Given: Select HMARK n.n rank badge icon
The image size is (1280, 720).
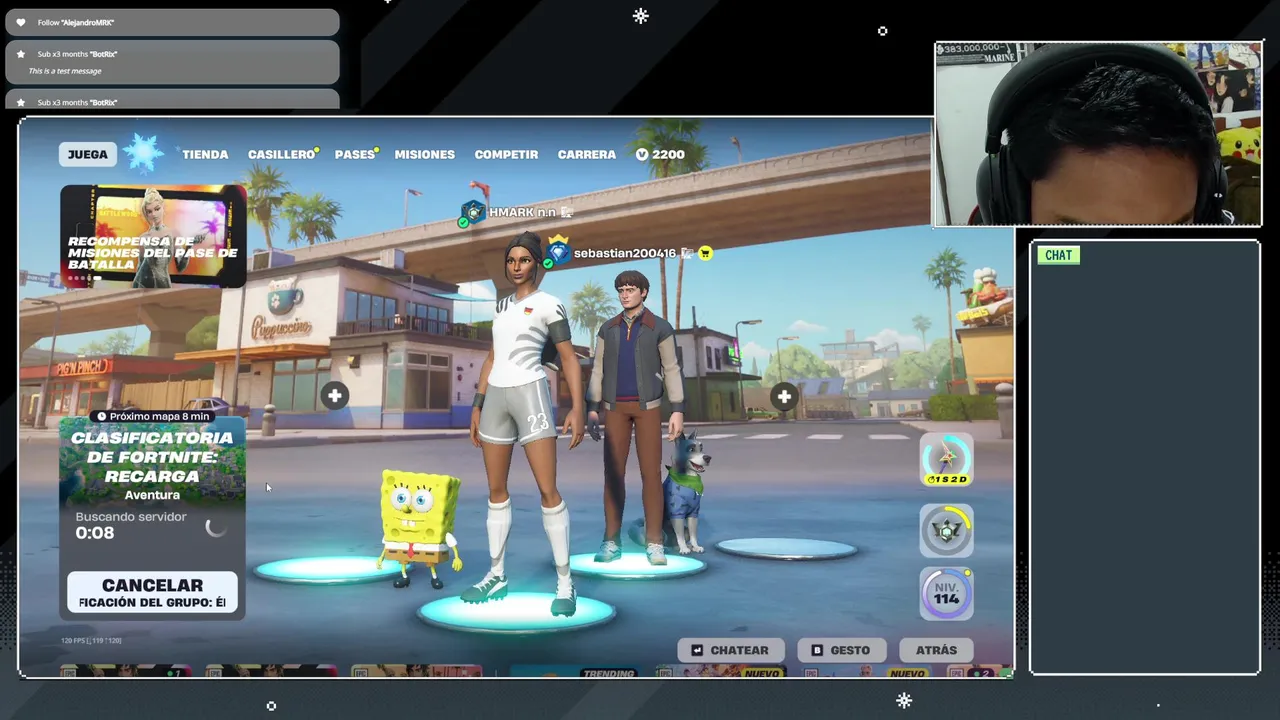Looking at the screenshot, I should pyautogui.click(x=472, y=211).
